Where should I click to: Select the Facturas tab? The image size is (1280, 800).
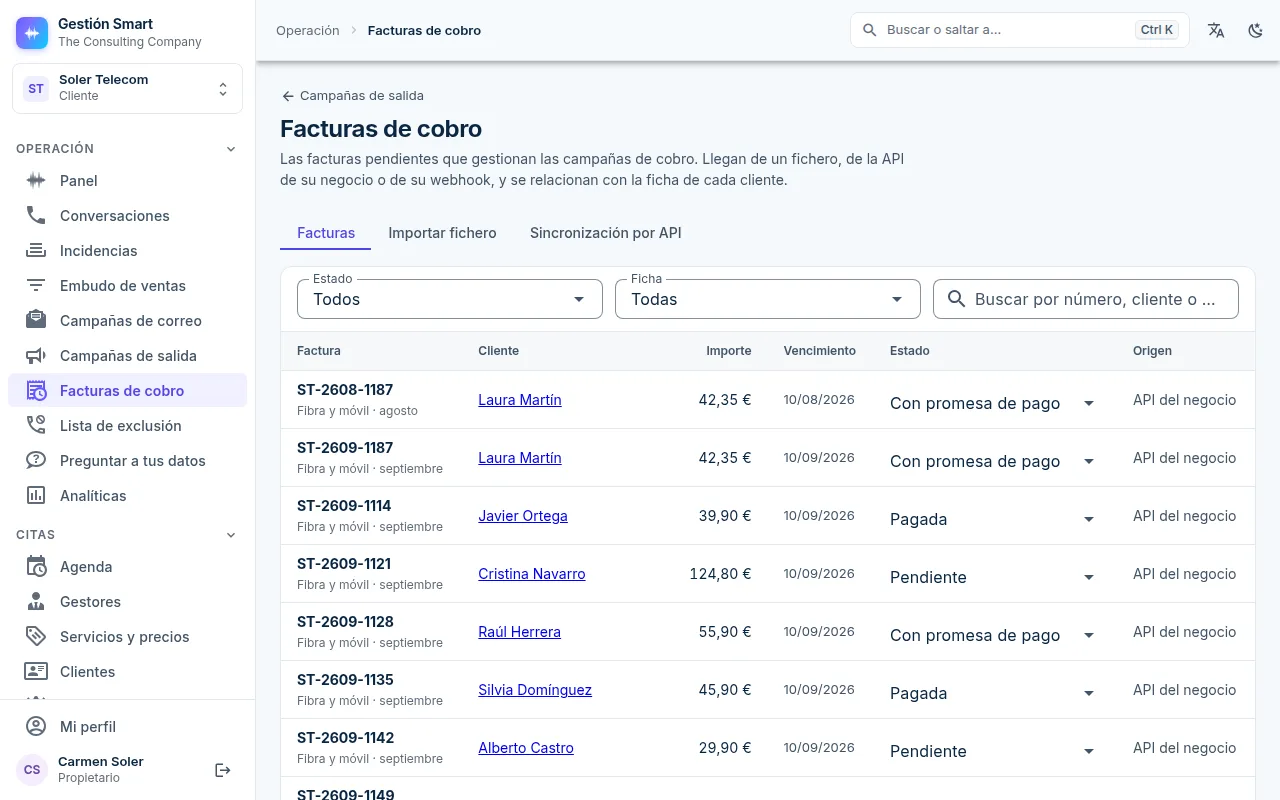pyautogui.click(x=326, y=233)
